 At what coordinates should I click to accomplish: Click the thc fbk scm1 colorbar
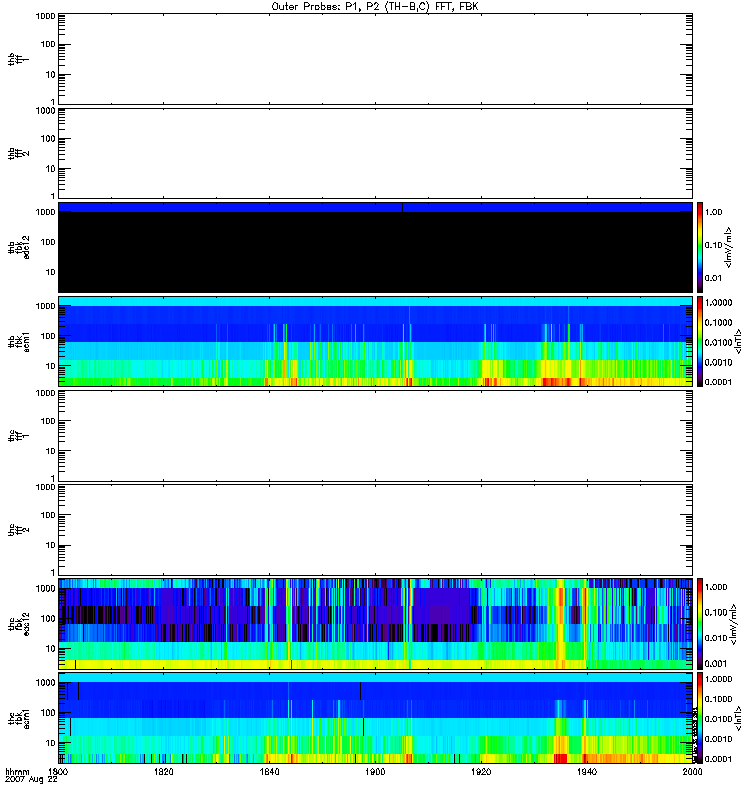[x=700, y=718]
